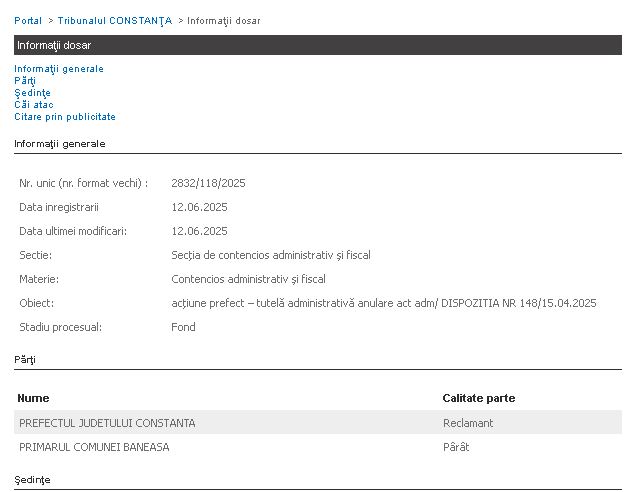Select the Informații dosar breadcrumb text
The image size is (643, 492).
223,21
